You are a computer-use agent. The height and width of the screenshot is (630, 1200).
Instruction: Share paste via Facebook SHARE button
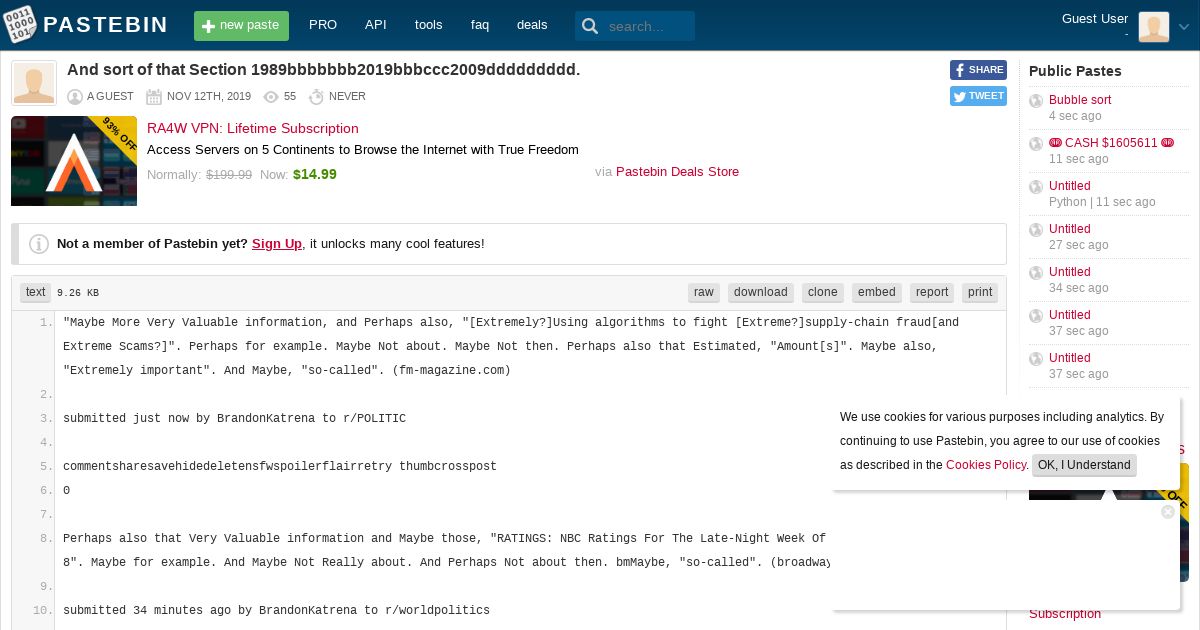click(x=978, y=70)
